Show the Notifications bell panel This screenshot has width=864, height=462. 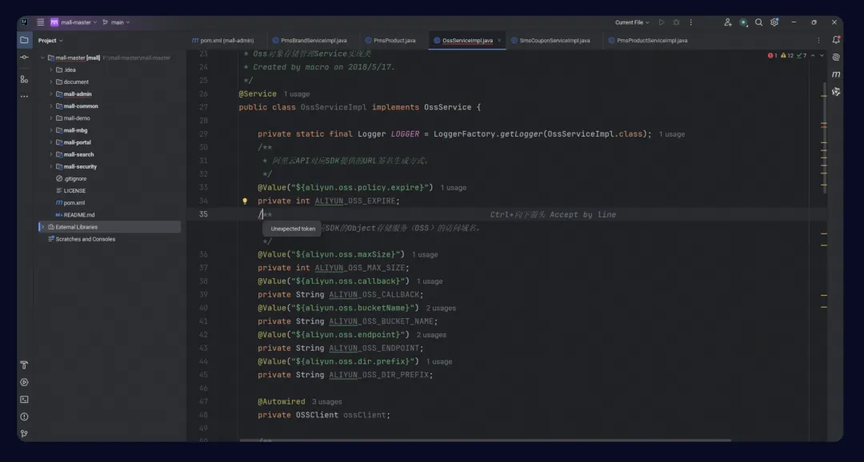coord(836,41)
